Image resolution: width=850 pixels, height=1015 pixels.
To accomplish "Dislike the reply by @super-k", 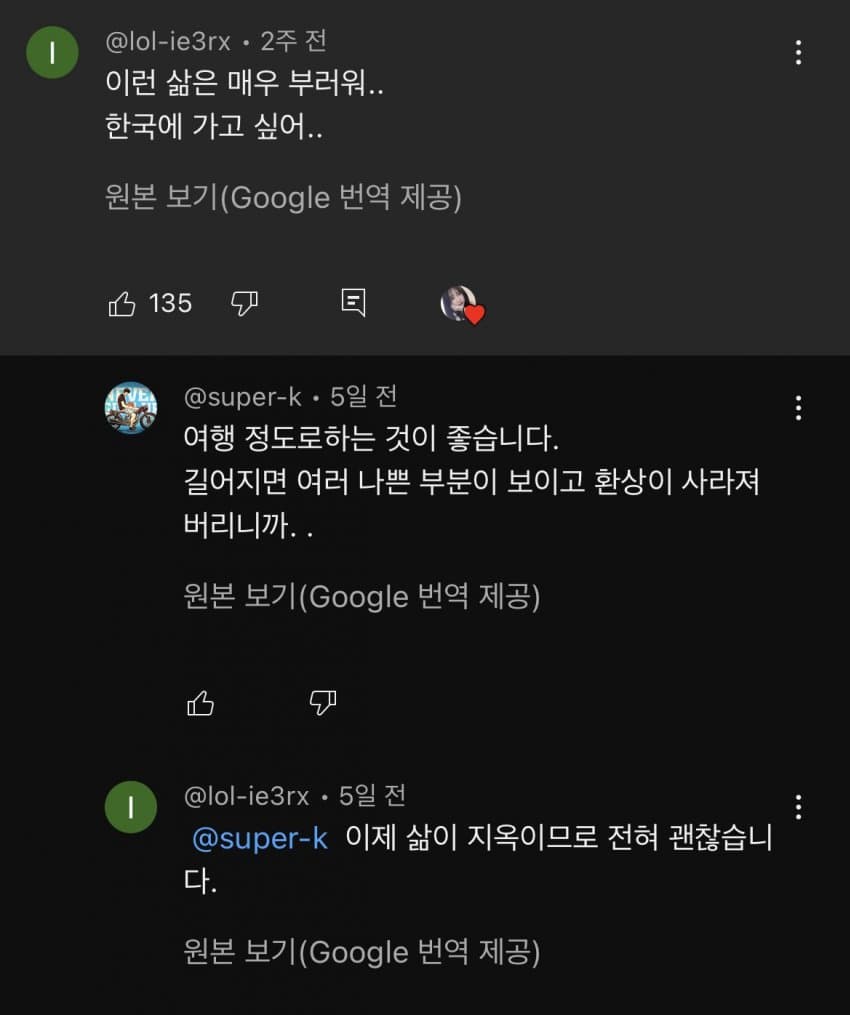I will [x=322, y=703].
